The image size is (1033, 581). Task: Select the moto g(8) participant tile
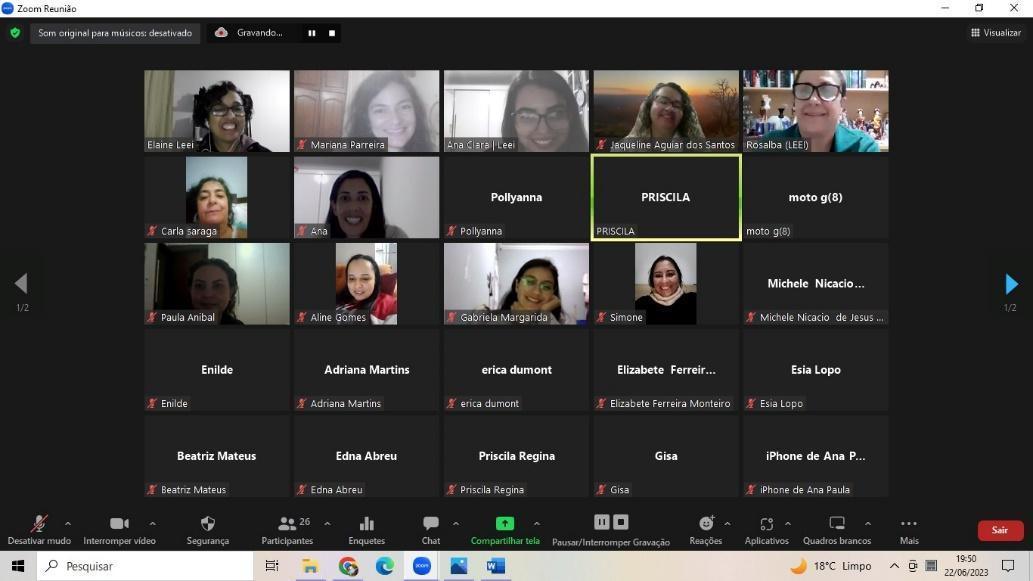816,197
